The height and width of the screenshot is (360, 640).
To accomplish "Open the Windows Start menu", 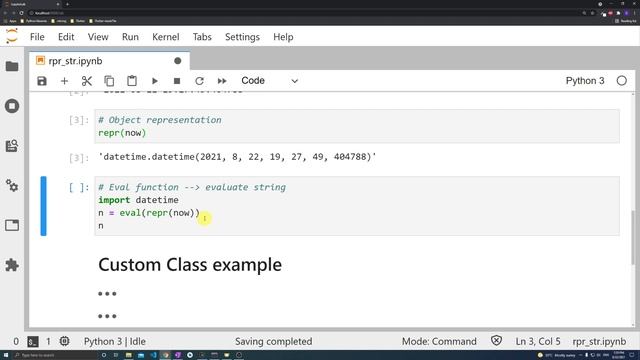I will coord(6,355).
